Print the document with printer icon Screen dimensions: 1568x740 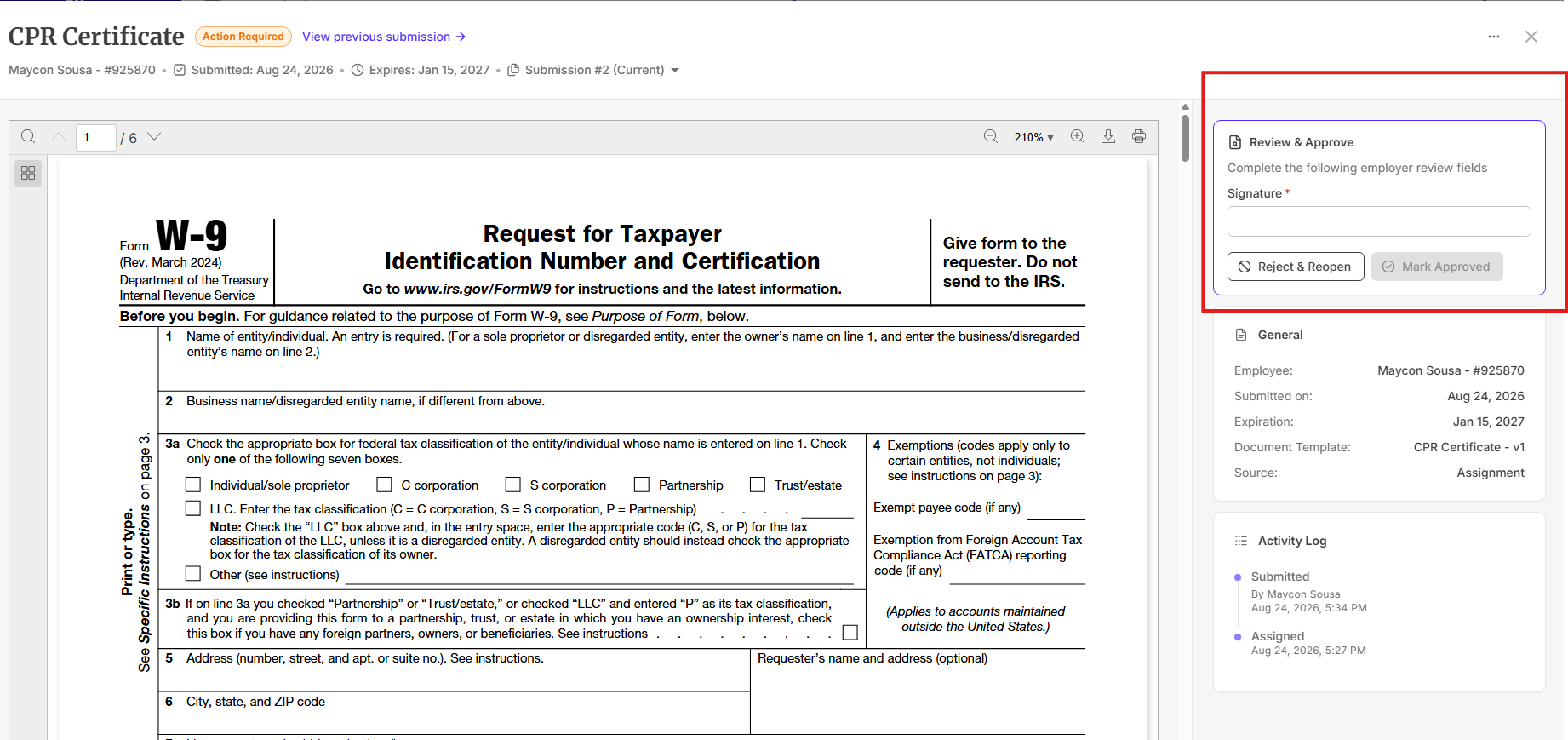tap(1139, 136)
